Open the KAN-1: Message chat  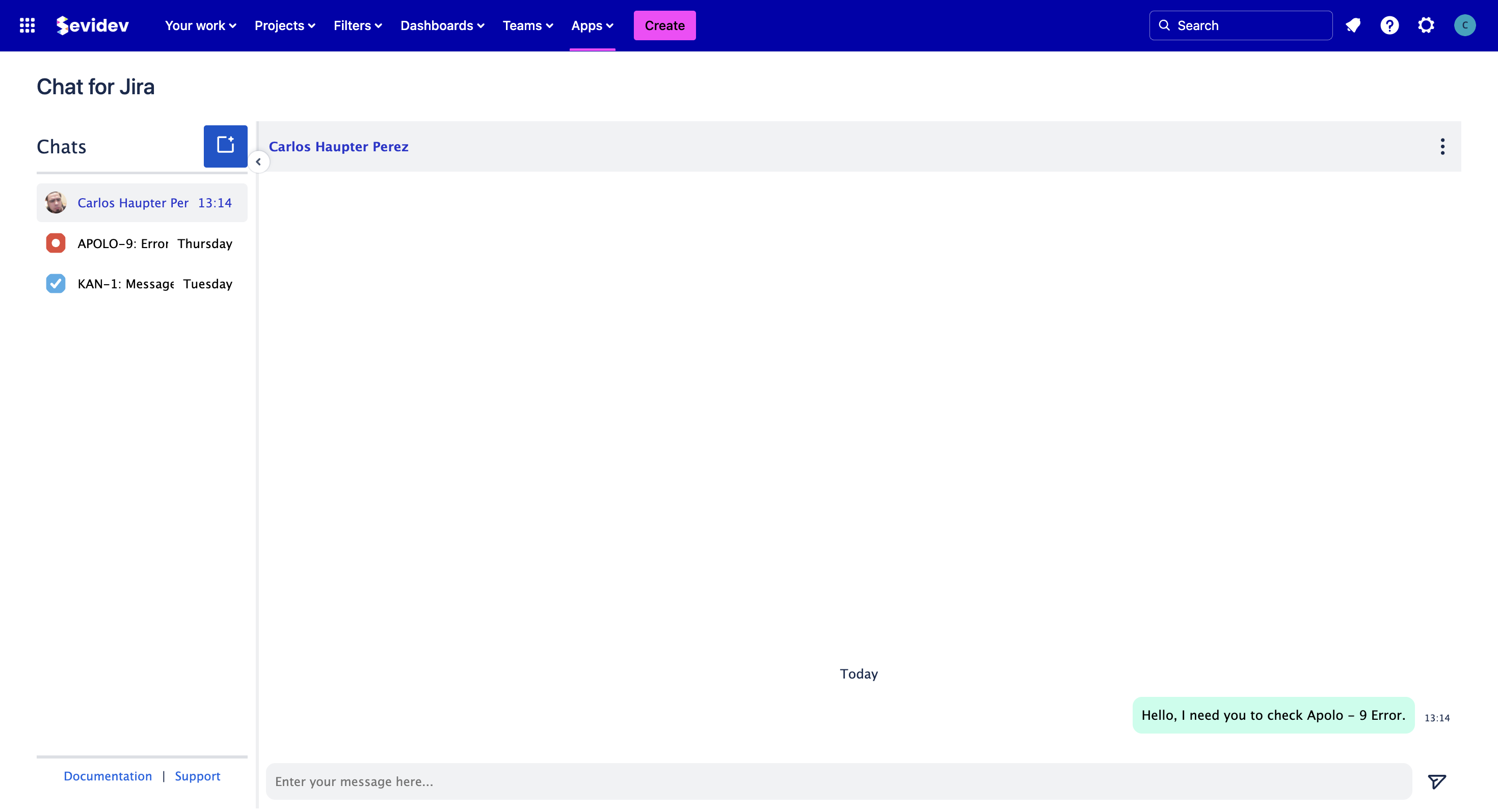coord(142,284)
